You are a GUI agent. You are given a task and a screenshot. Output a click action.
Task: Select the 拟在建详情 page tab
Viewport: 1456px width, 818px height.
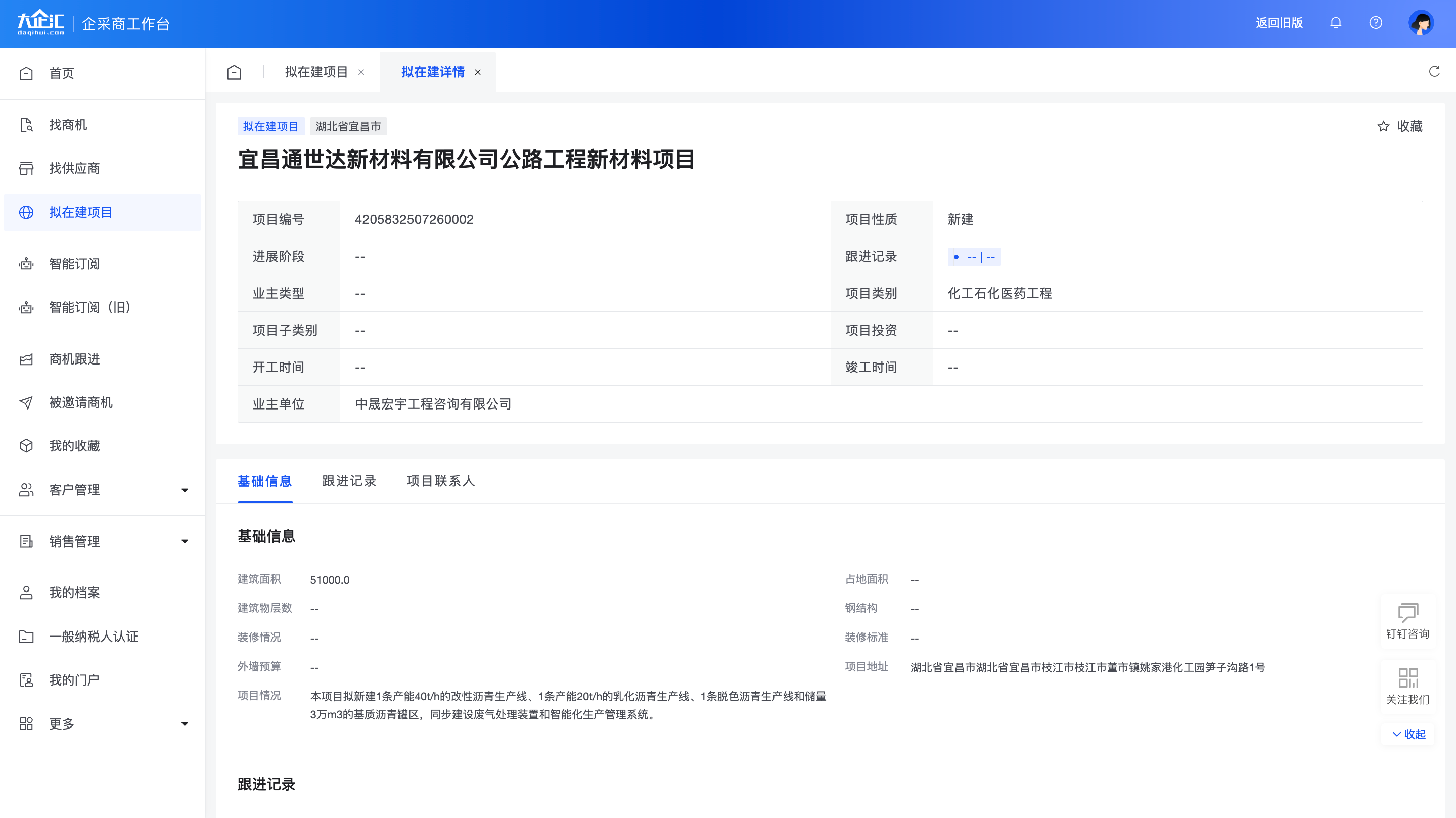[x=433, y=72]
